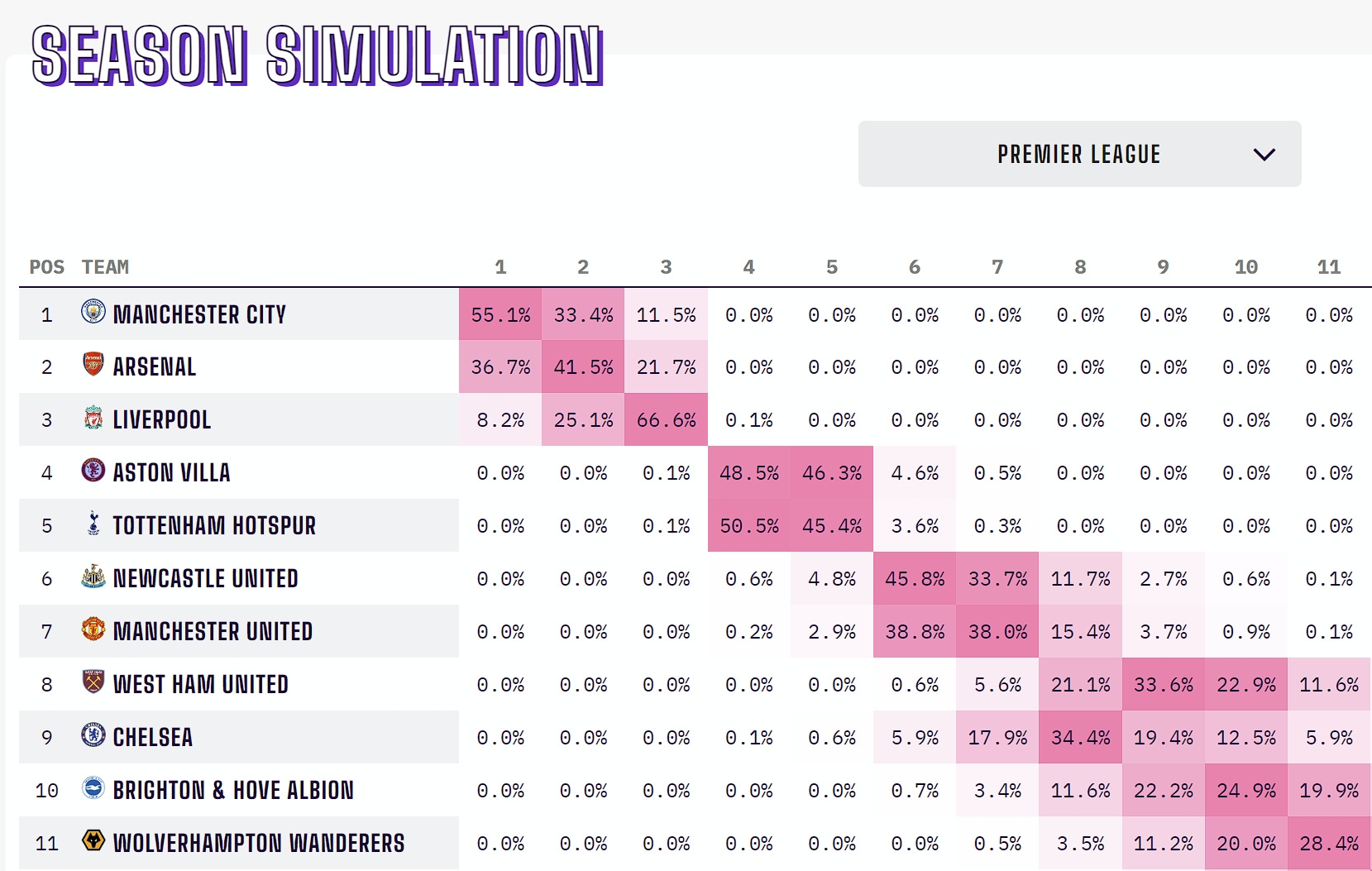This screenshot has width=1372, height=871.
Task: Click the Chelsea club crest
Action: (93, 735)
